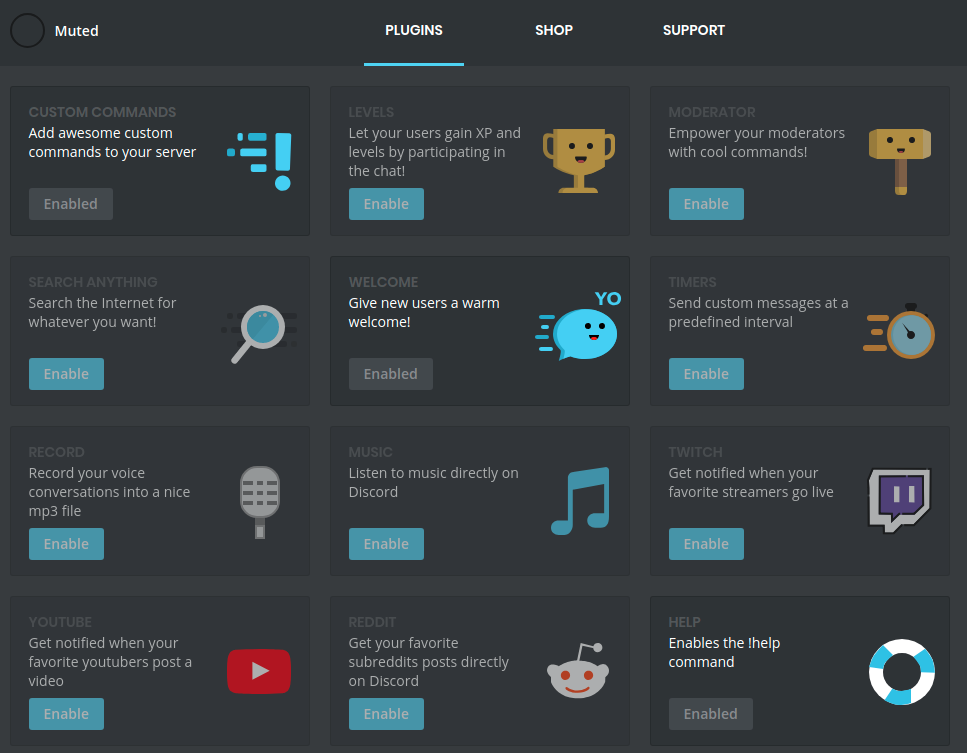Click the MODERATOR card title
The width and height of the screenshot is (967, 753).
(x=712, y=112)
